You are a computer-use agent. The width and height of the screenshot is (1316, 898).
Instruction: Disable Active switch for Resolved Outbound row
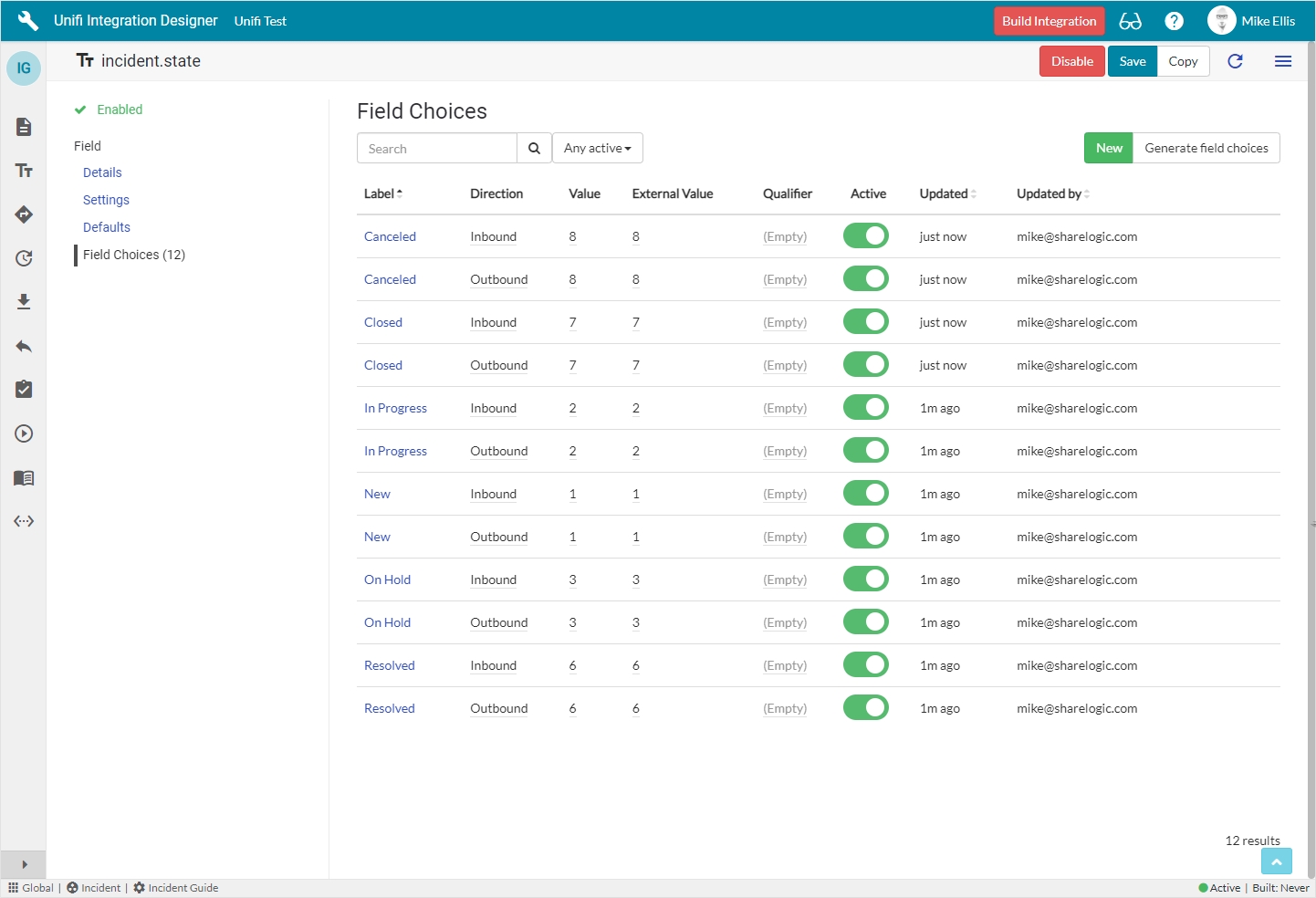pos(865,707)
